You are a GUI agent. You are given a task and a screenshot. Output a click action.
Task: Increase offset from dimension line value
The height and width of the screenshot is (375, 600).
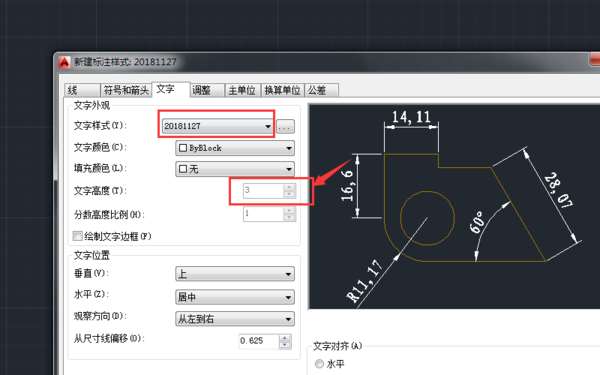click(285, 338)
